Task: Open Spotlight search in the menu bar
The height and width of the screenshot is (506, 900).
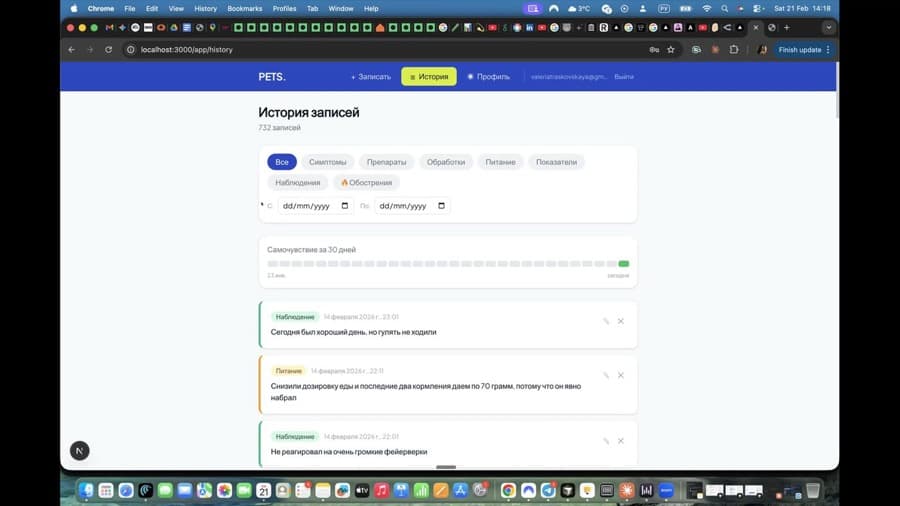Action: pos(724,9)
